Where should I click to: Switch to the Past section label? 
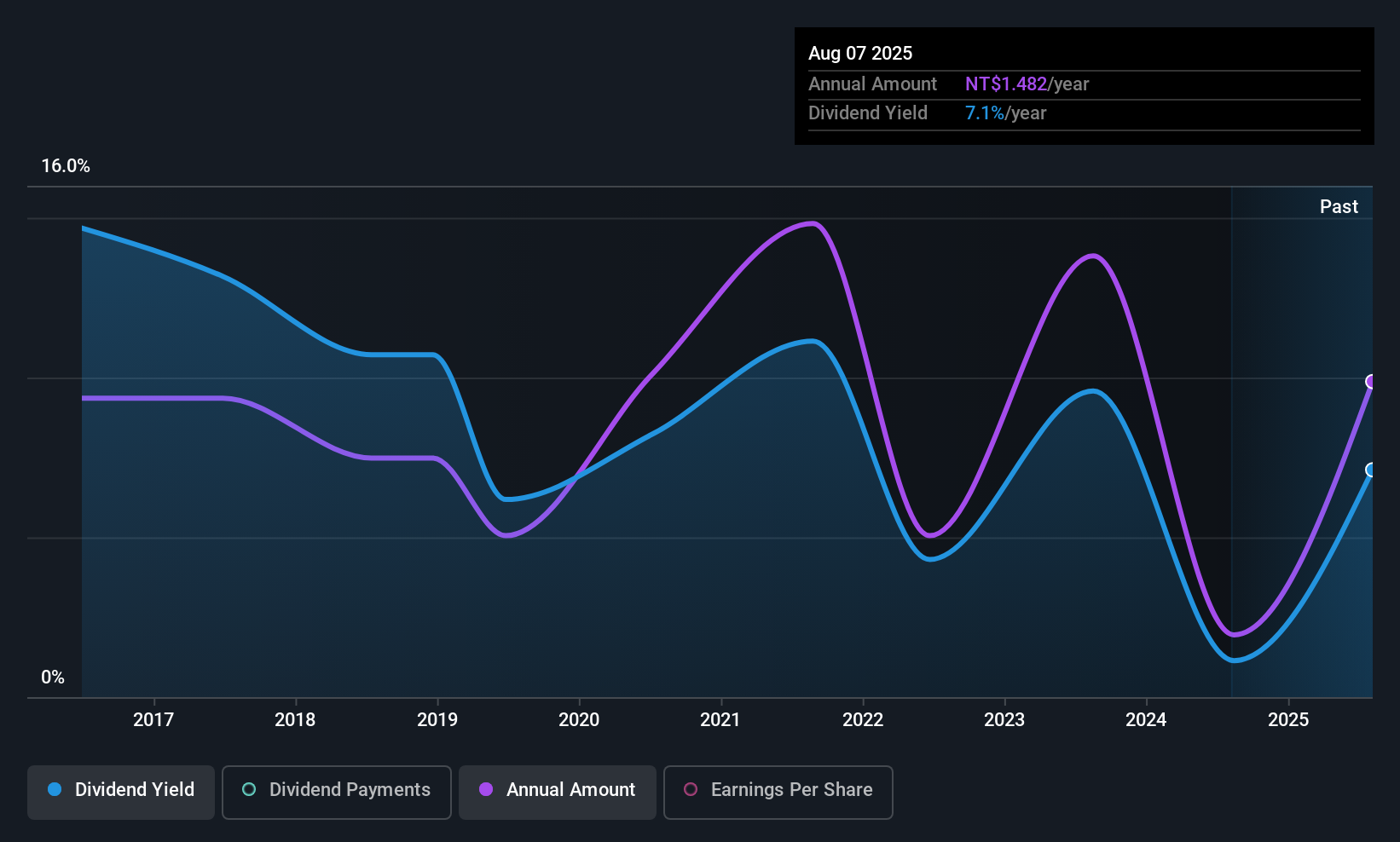(x=1338, y=206)
